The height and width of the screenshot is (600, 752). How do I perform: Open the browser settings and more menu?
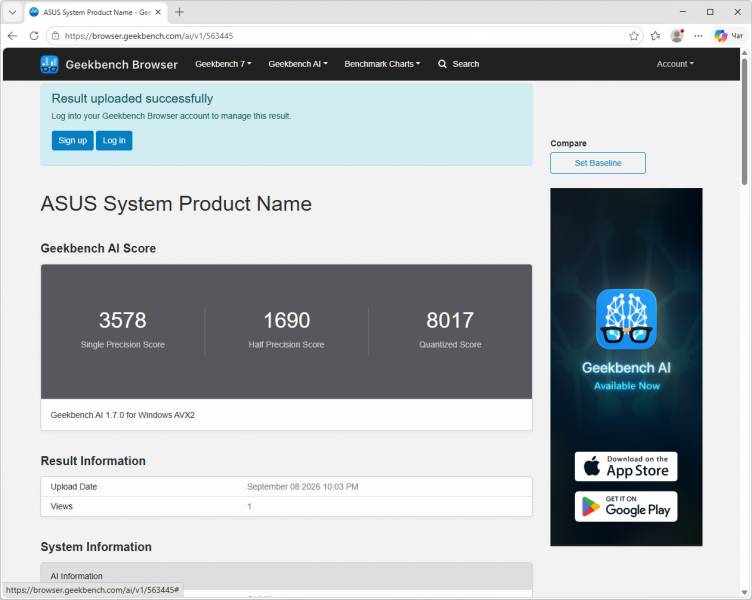click(698, 36)
